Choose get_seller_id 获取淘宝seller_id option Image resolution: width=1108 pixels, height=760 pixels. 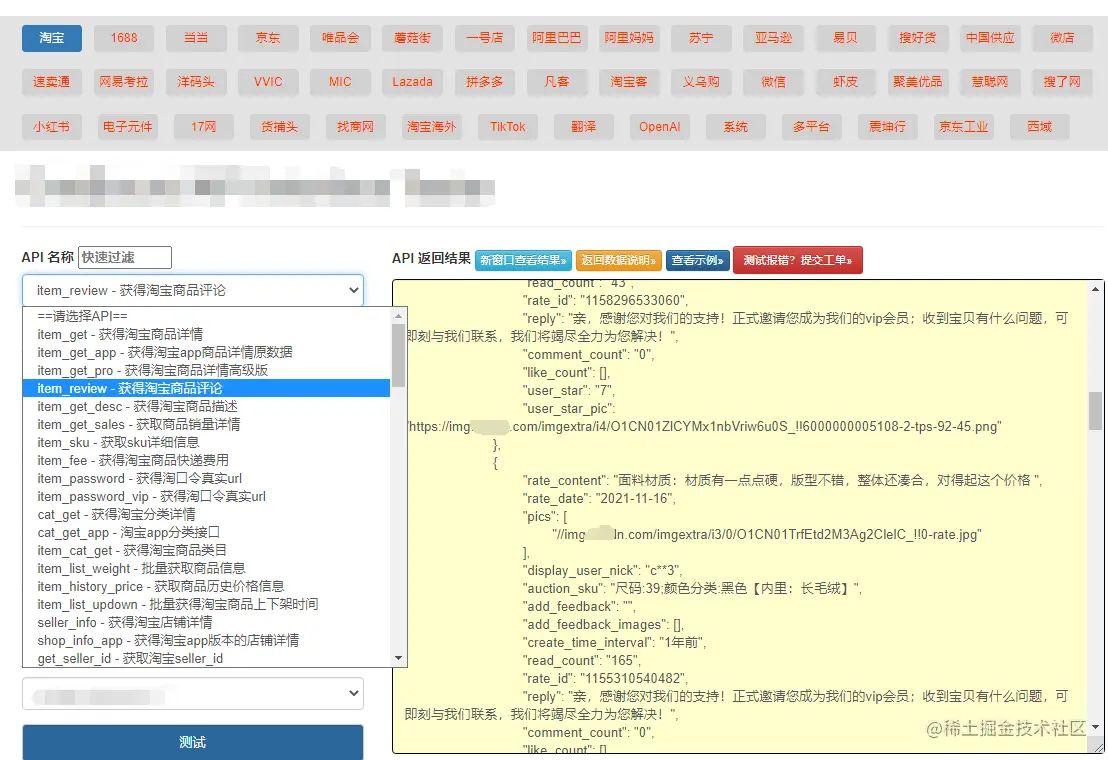[206, 658]
